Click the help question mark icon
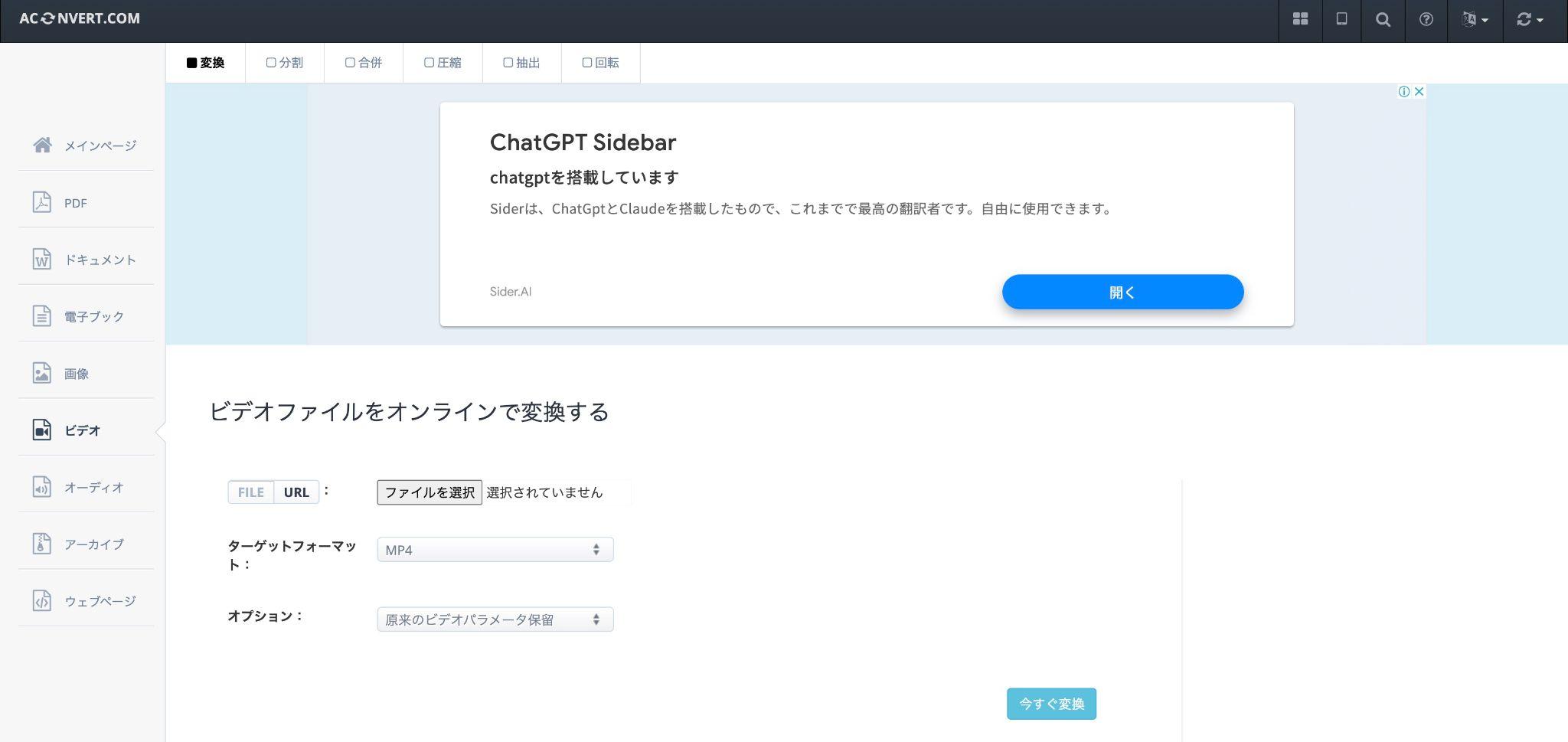The height and width of the screenshot is (742, 1568). click(x=1426, y=20)
